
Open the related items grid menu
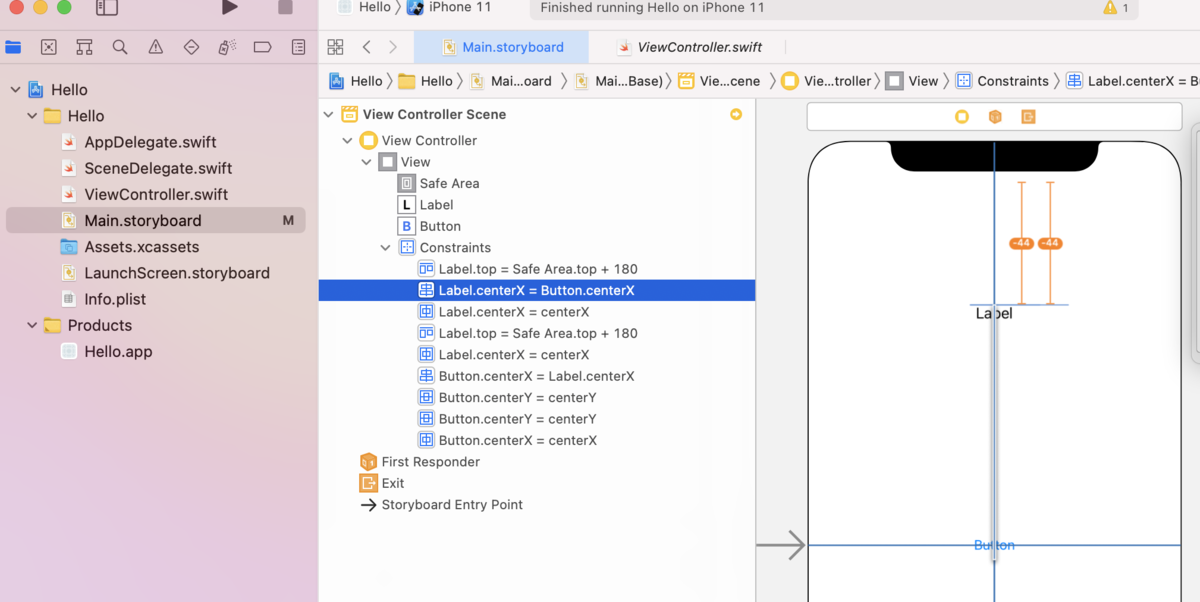click(335, 47)
